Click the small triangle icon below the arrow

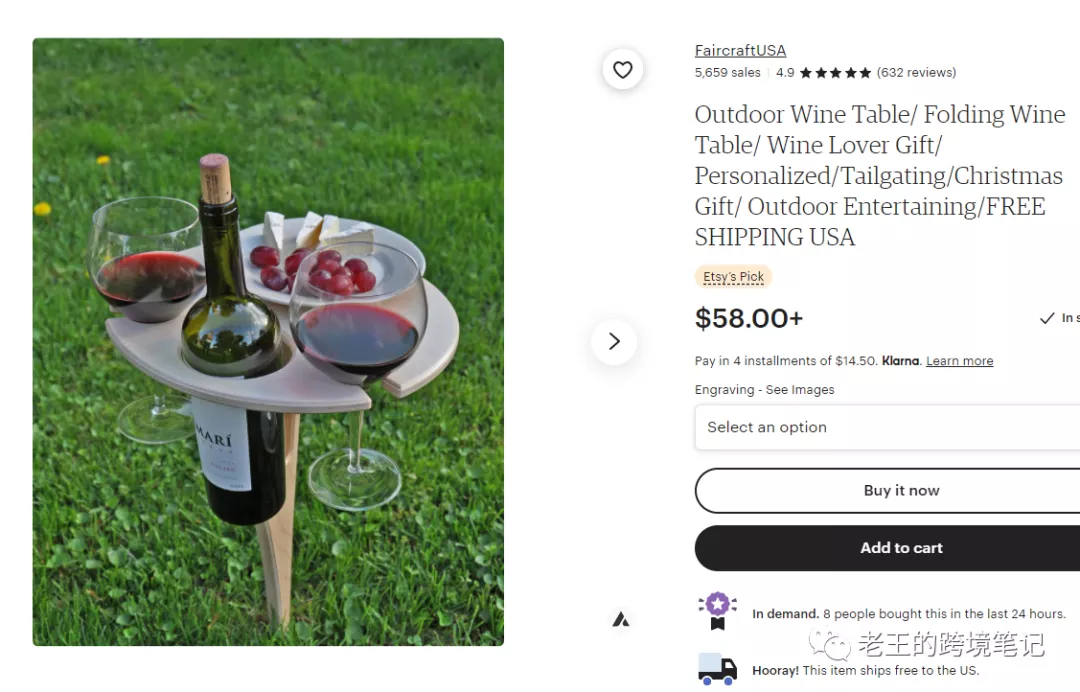tap(621, 620)
